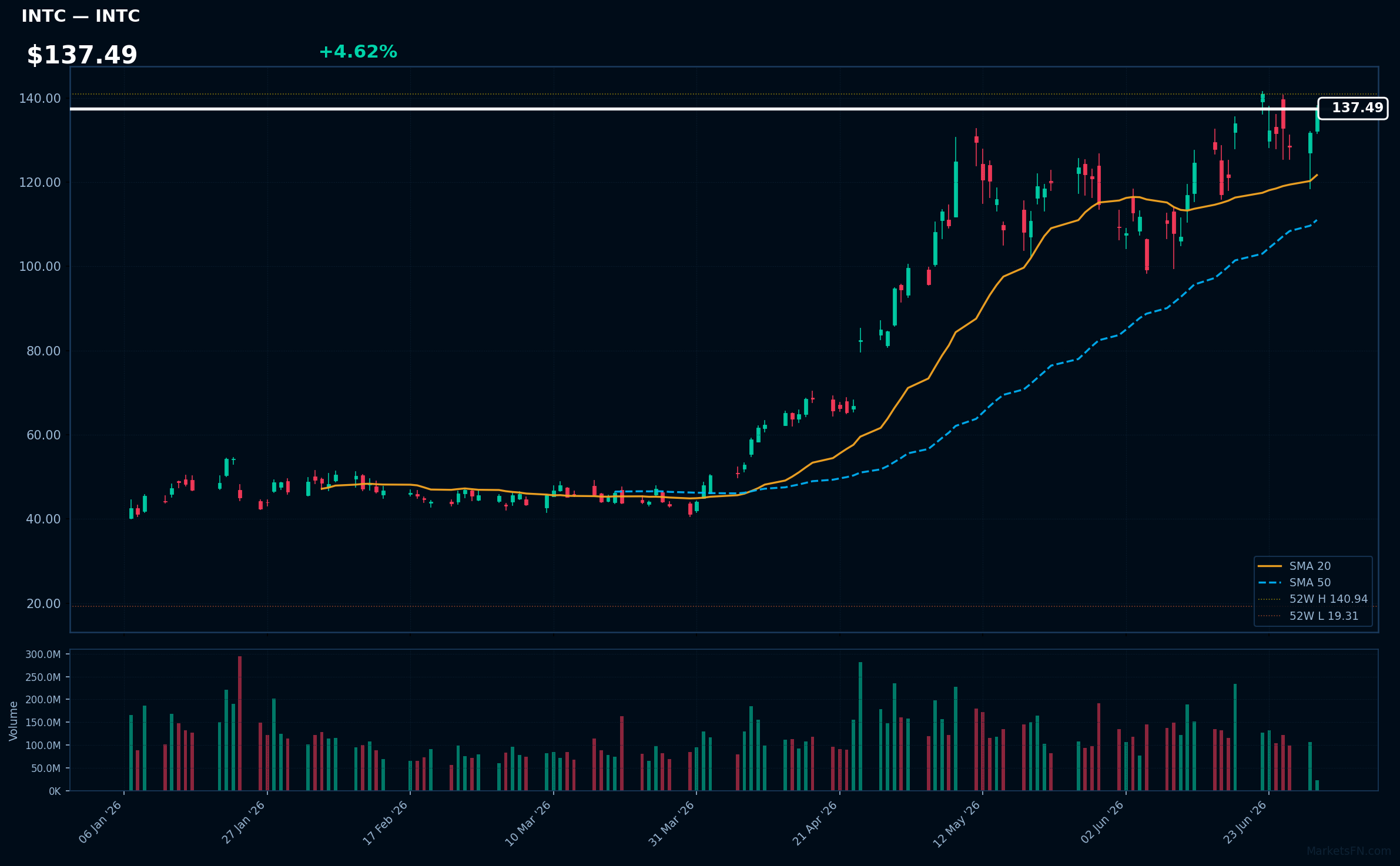Click the blue dashed SMA 50 legend swatch

click(x=1270, y=582)
